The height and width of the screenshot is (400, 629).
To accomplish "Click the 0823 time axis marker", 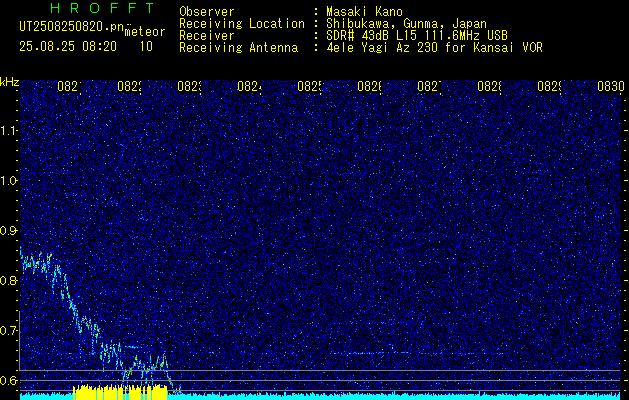I will [189, 86].
